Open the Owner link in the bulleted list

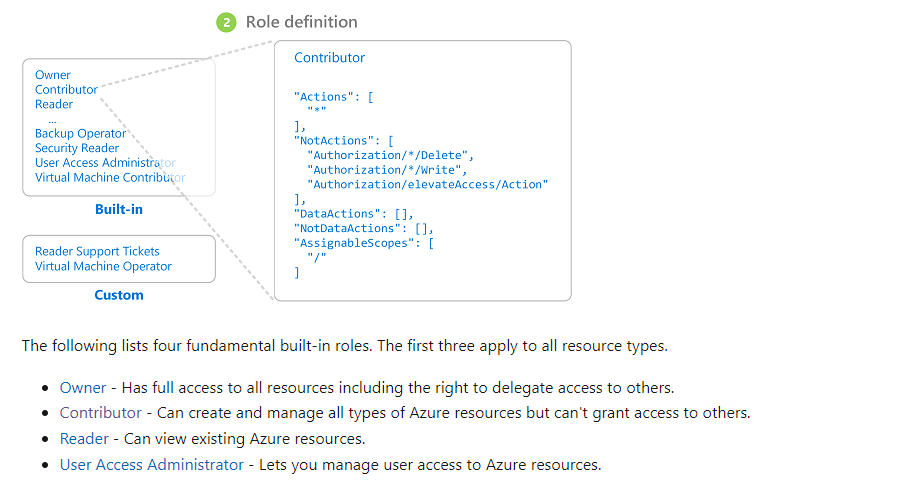click(83, 387)
